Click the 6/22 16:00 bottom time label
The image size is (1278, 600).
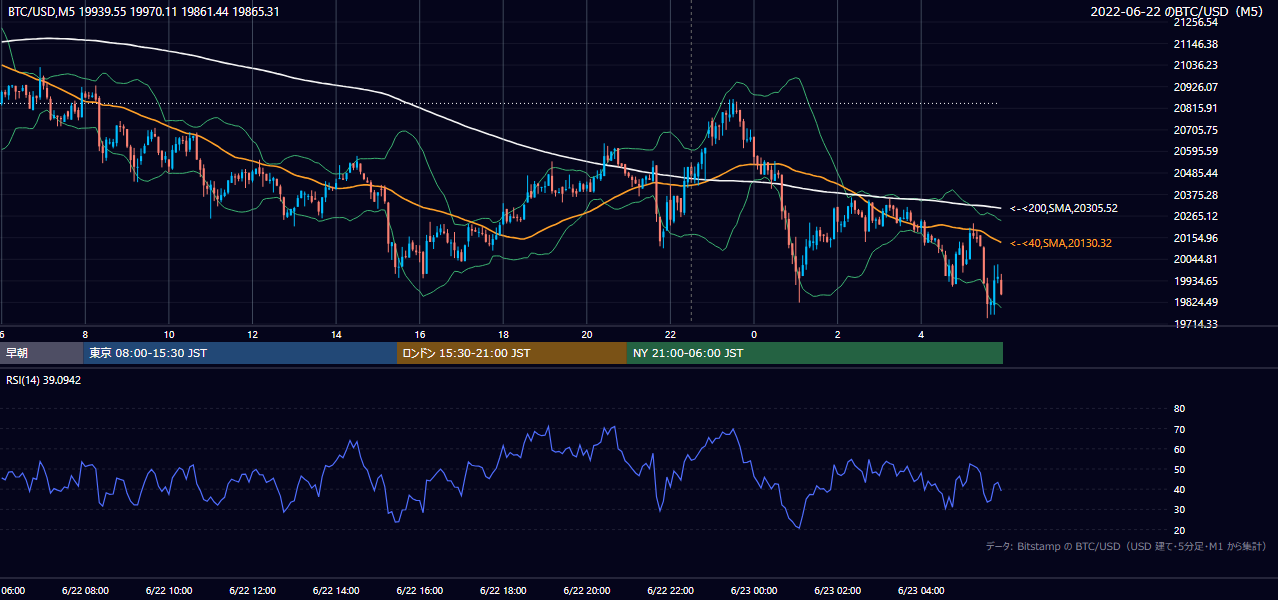coord(420,590)
